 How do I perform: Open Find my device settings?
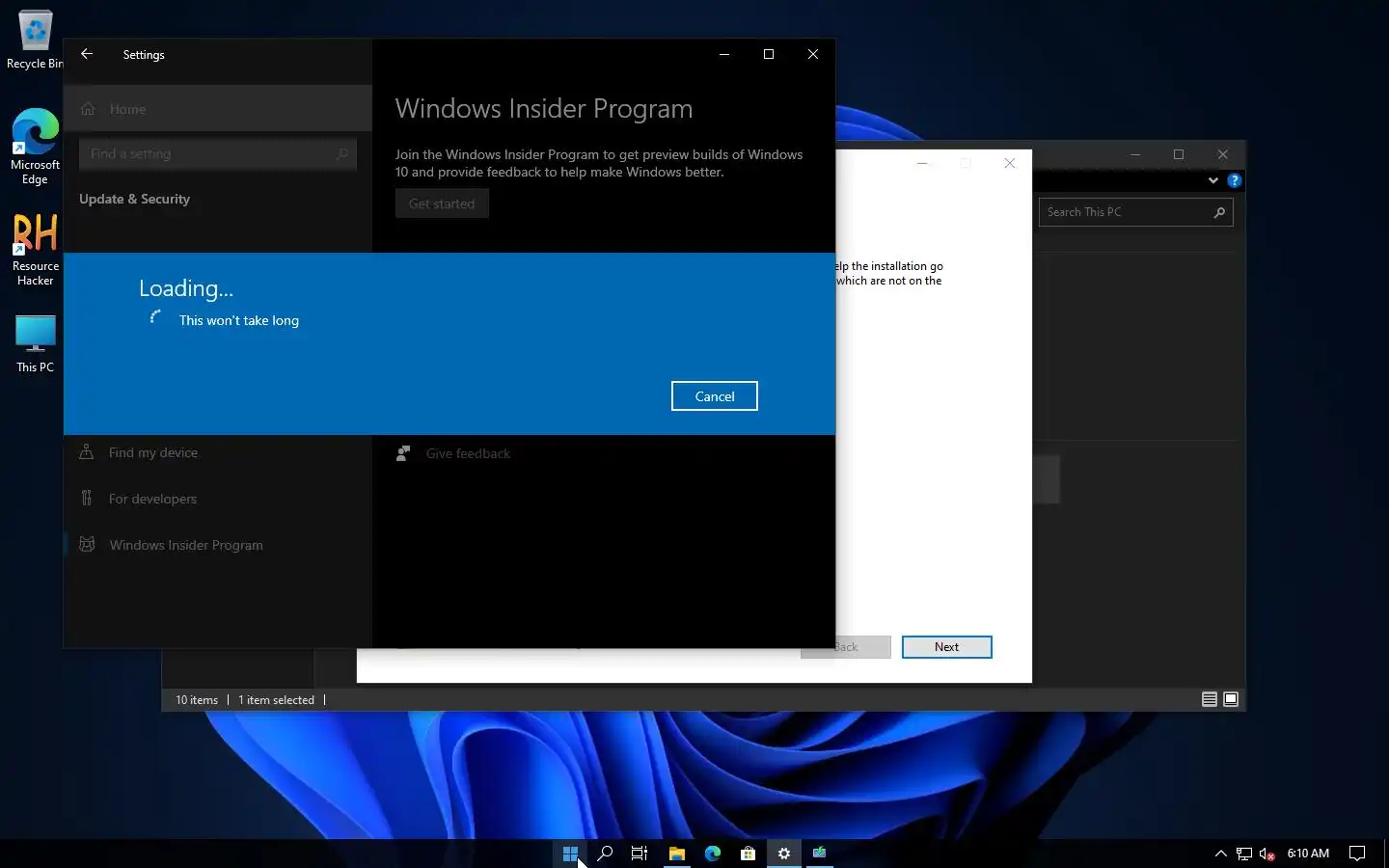click(x=217, y=452)
